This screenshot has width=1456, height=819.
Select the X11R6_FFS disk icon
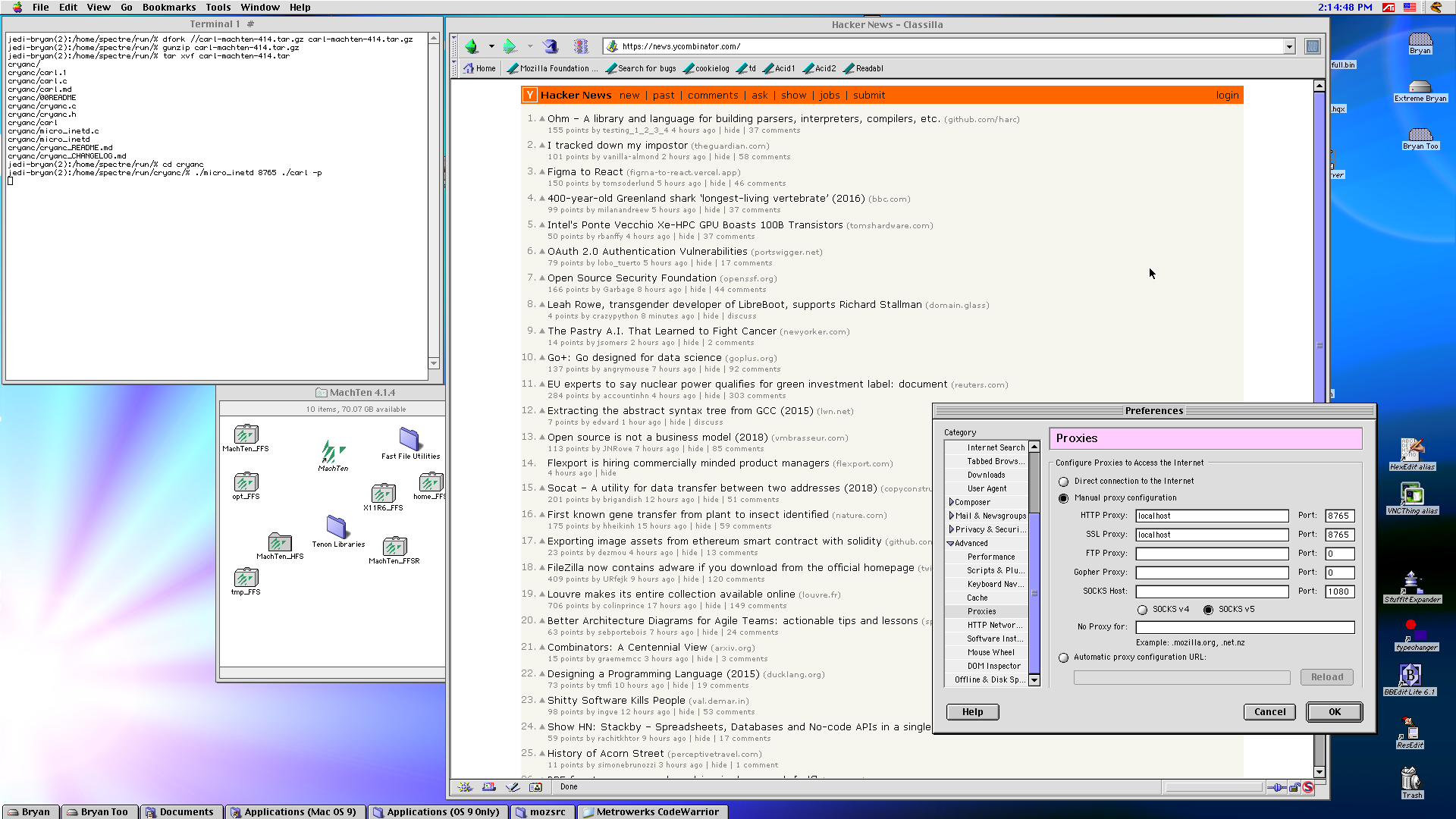(383, 493)
